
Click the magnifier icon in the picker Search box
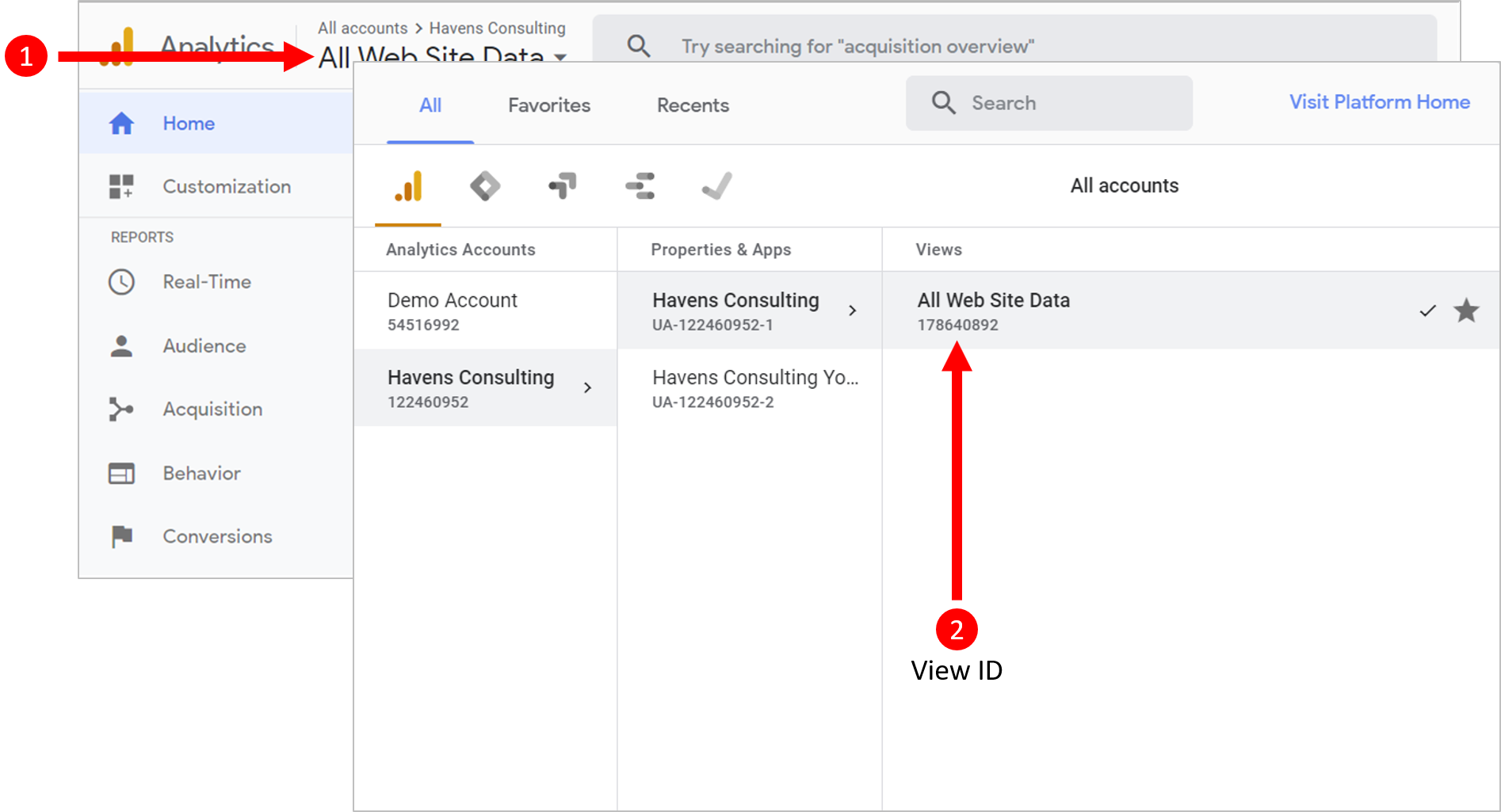(943, 103)
